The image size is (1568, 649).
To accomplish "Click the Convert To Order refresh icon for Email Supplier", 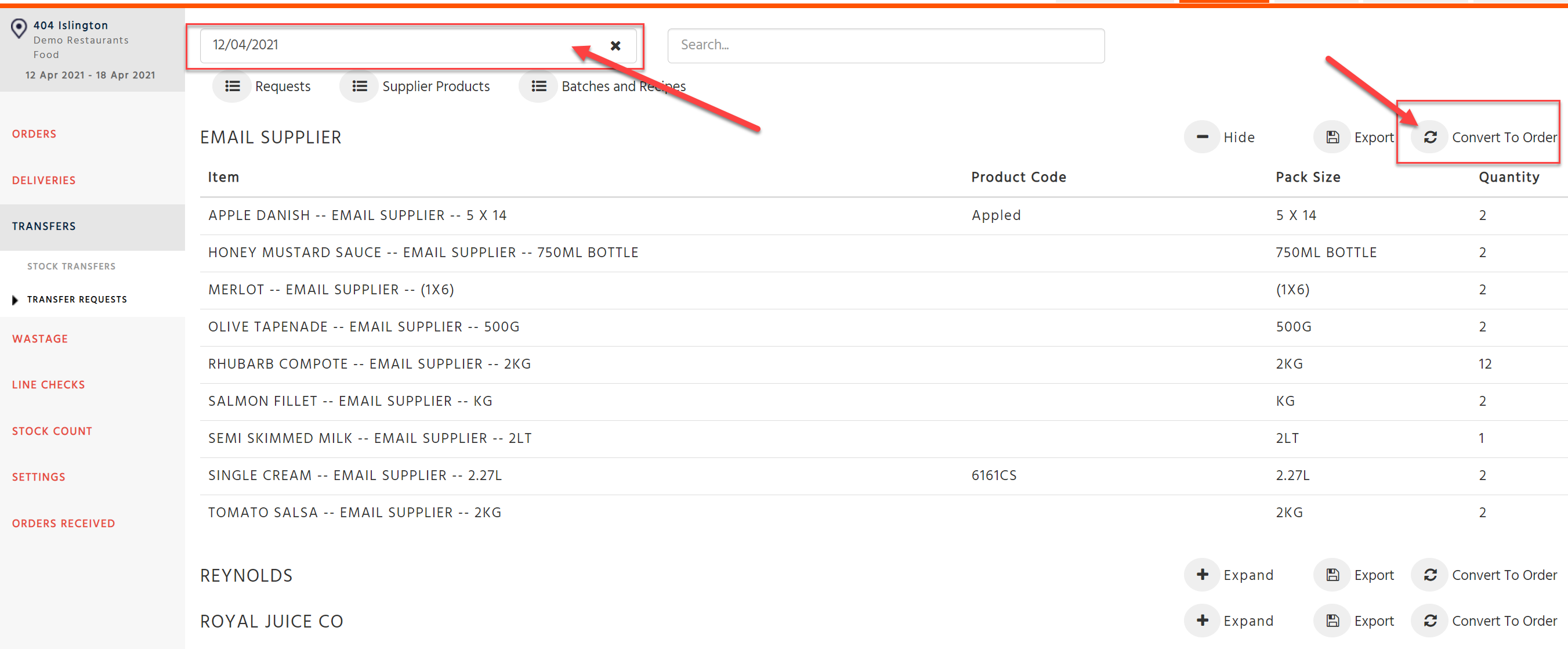I will (x=1430, y=137).
